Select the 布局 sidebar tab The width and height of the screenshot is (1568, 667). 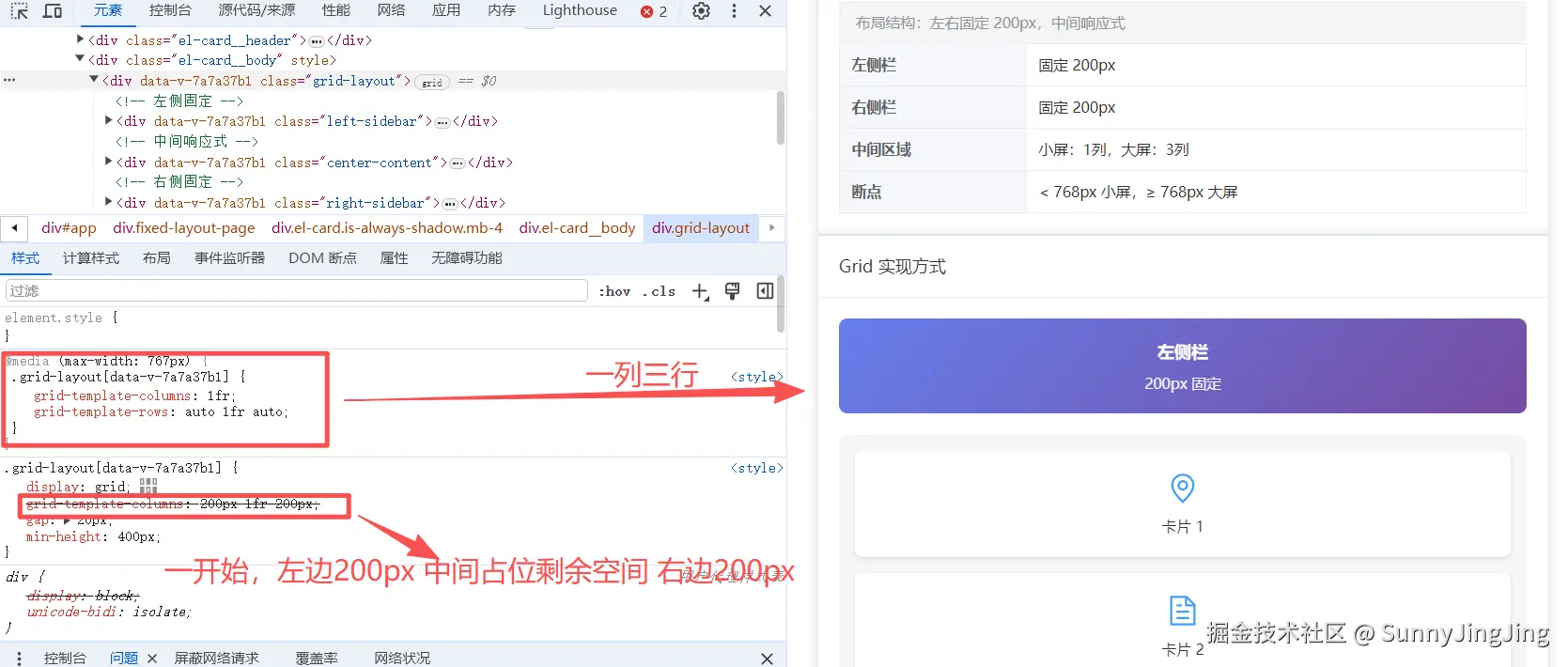[x=157, y=258]
